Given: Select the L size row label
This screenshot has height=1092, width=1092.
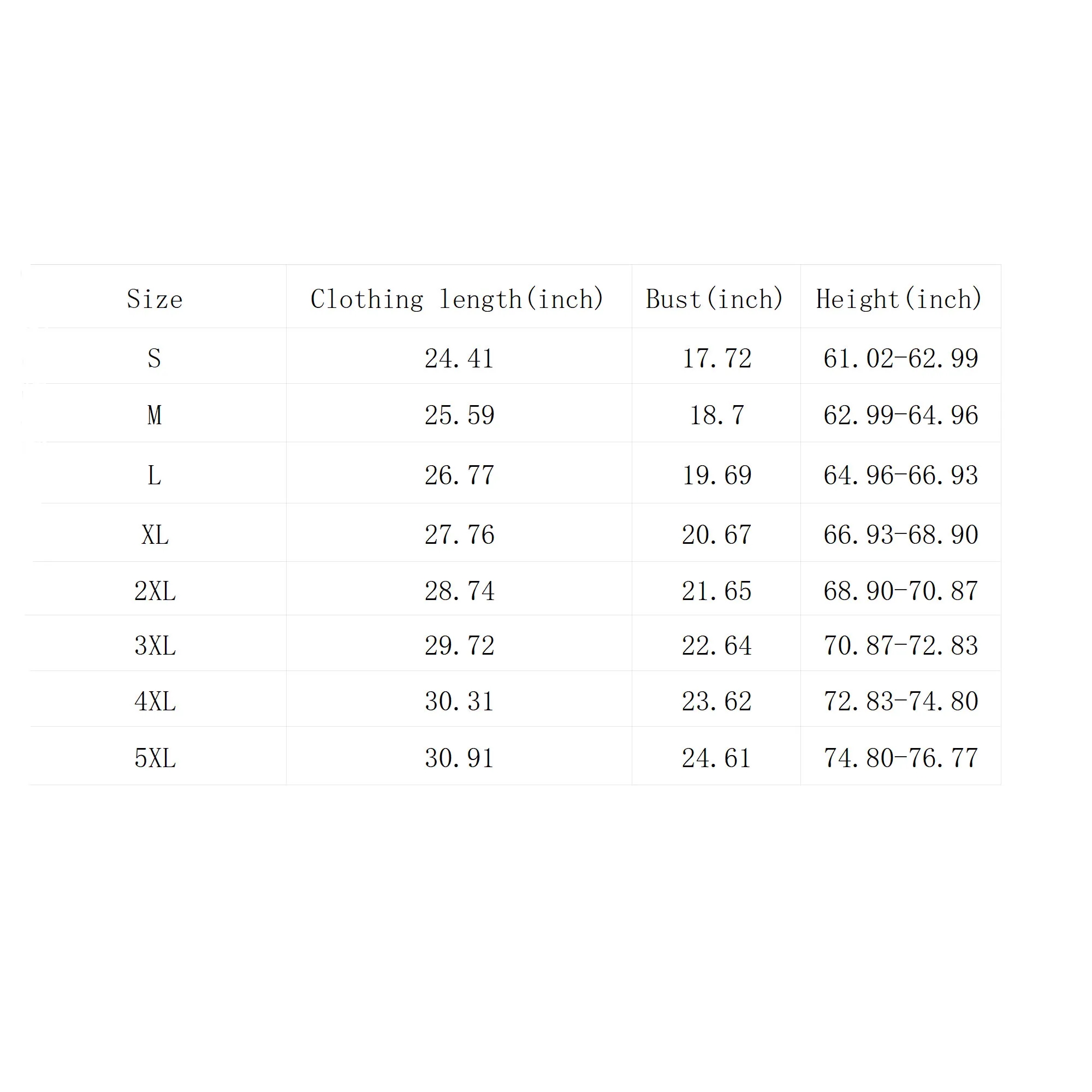Looking at the screenshot, I should [x=155, y=476].
